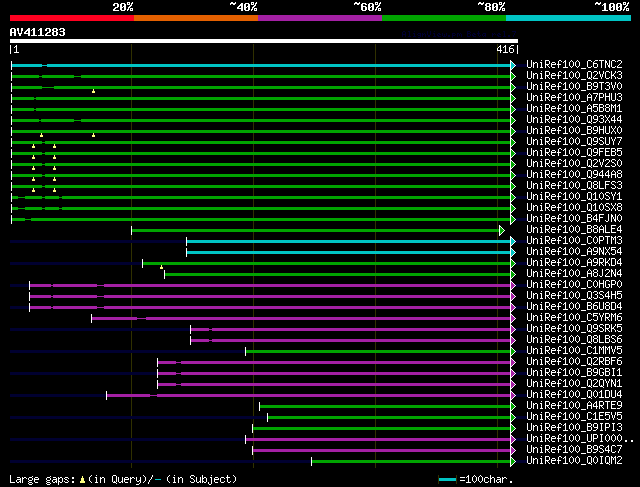Click the green alignment bar of A8J2N4
Viewport: 640px width, 487px height.
click(x=338, y=275)
